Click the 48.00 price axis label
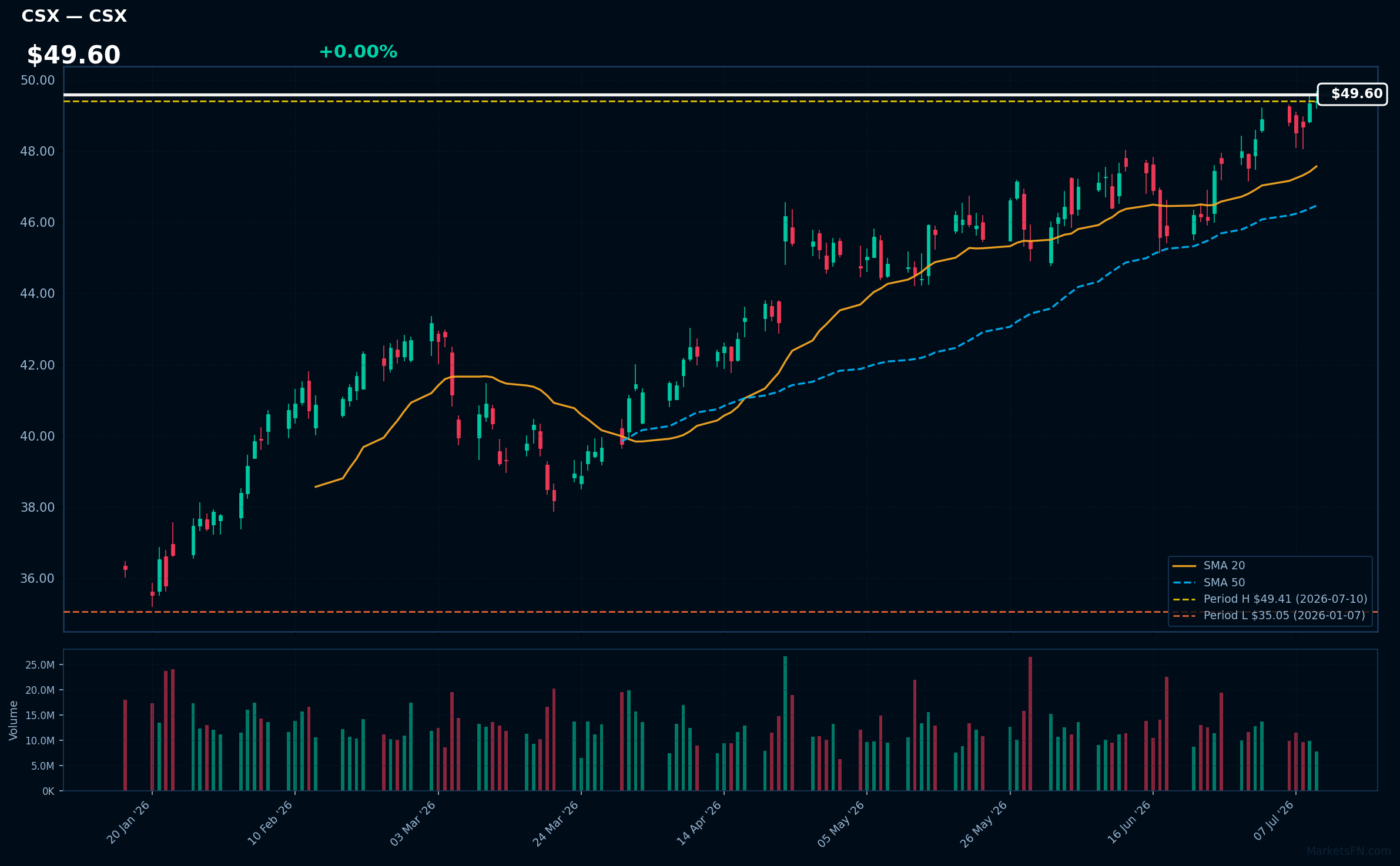The image size is (1400, 866). coord(38,152)
